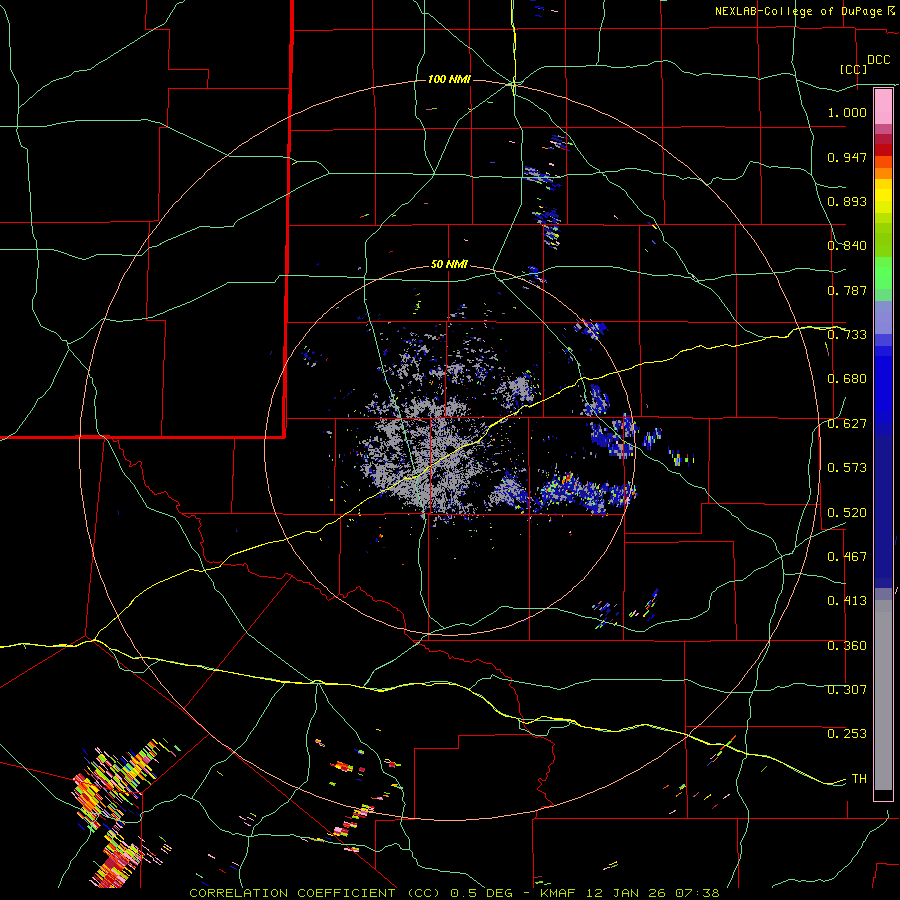Click the TH threshold label
Screen dimensions: 900x900
859,779
